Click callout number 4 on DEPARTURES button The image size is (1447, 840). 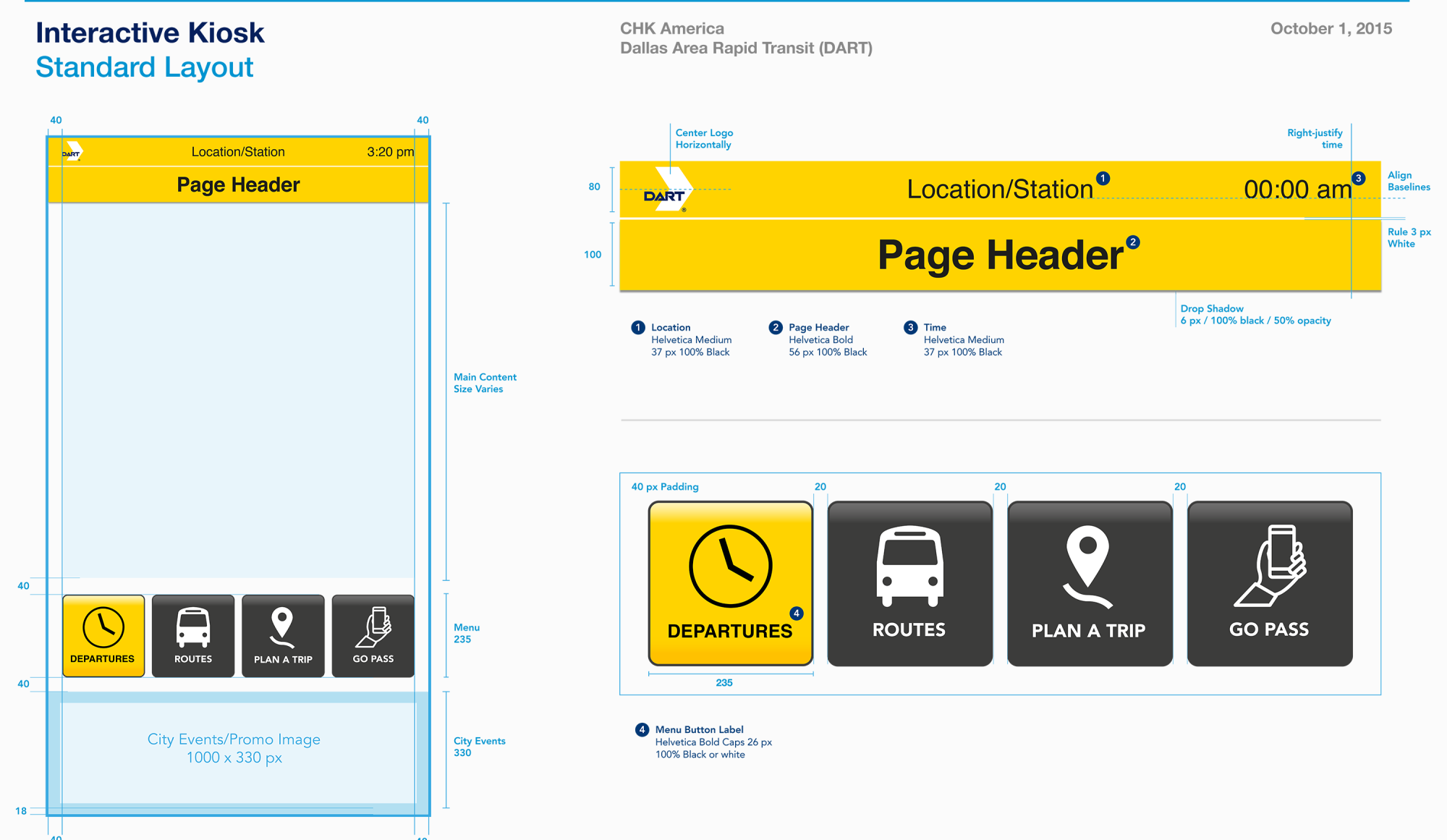tap(796, 614)
